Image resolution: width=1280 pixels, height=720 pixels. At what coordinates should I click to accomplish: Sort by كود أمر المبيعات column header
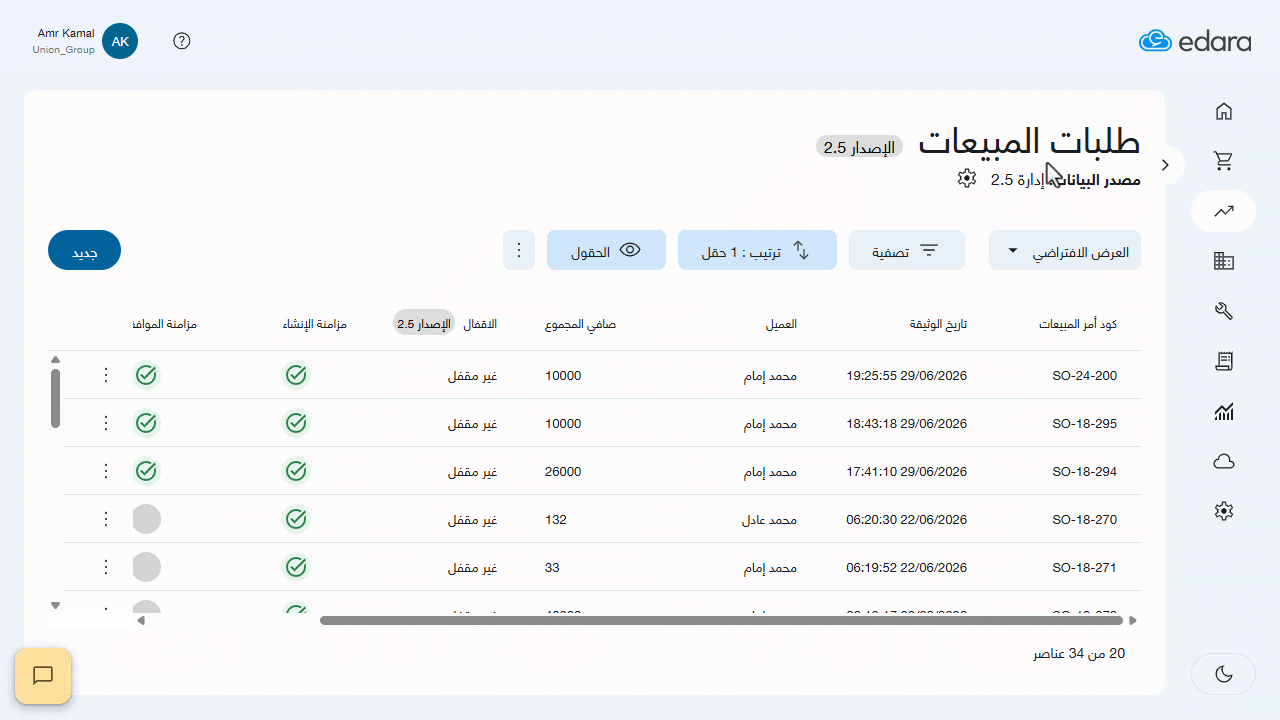click(x=1078, y=325)
